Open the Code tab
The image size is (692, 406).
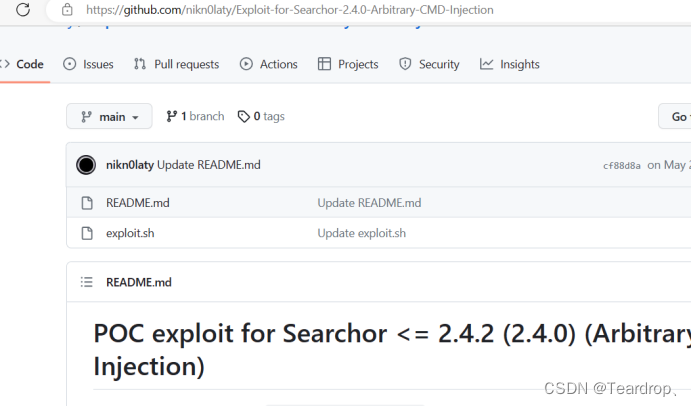pos(22,64)
